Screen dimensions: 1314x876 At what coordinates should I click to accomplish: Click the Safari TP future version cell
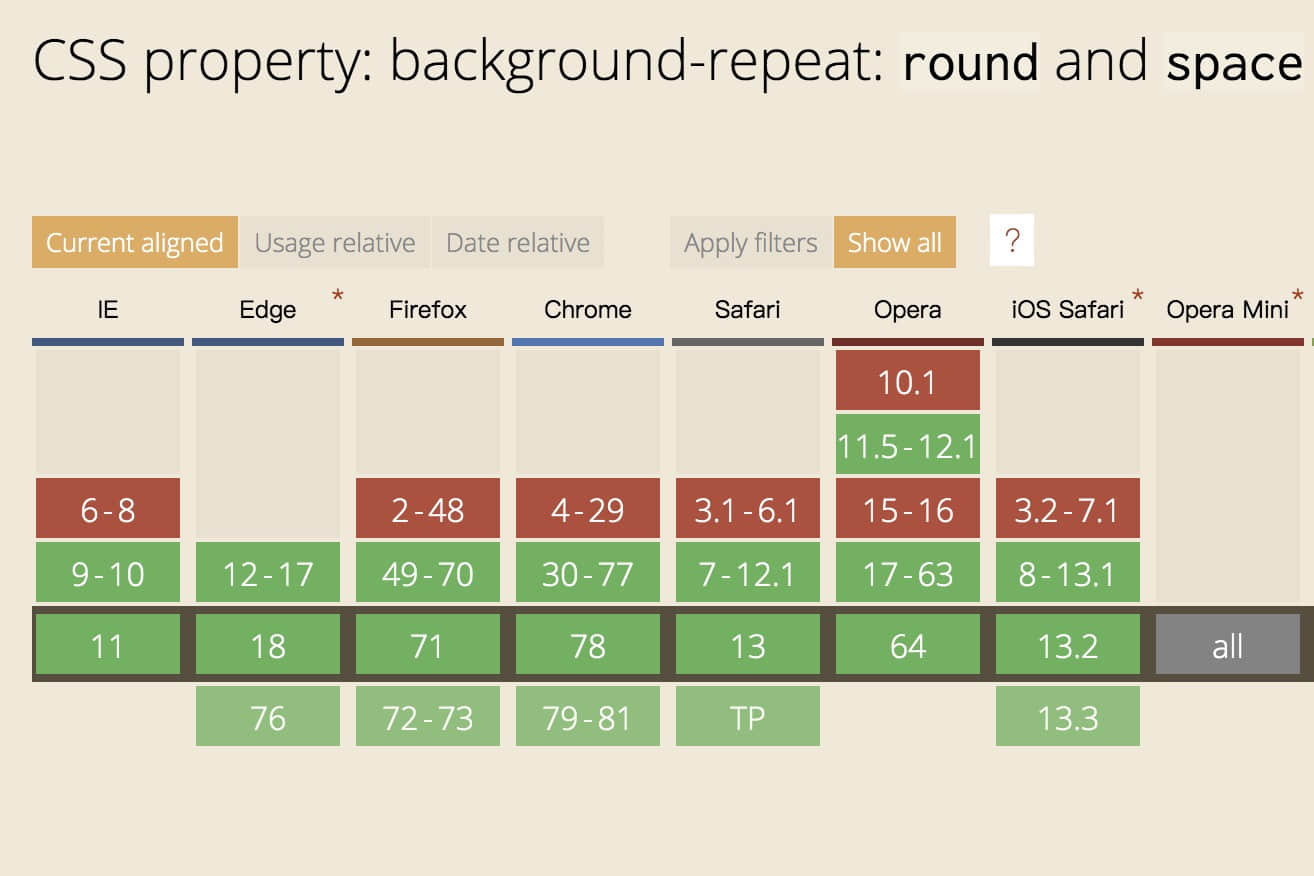(x=748, y=716)
